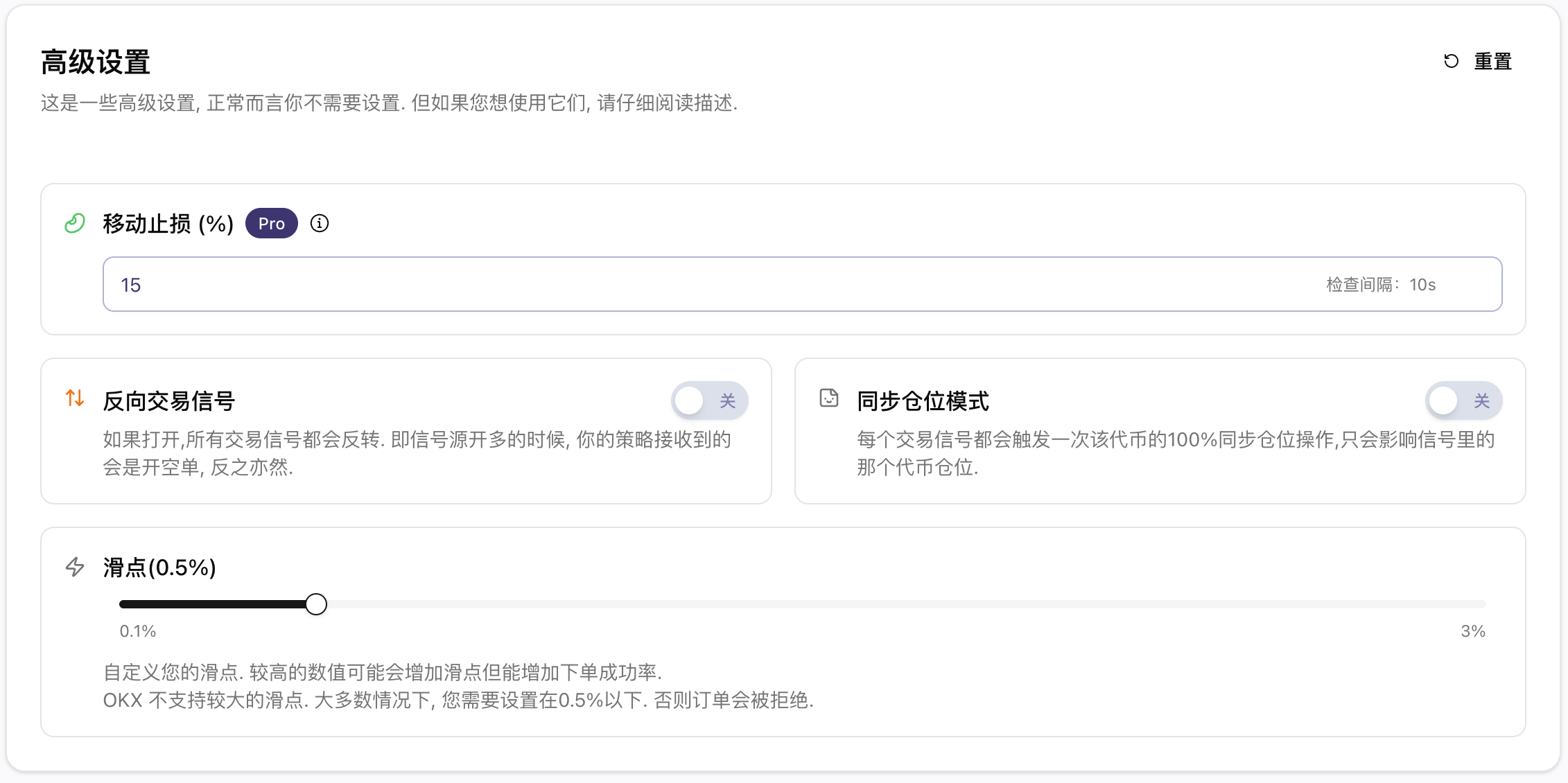
Task: Click the 重置 button
Action: pyautogui.click(x=1492, y=62)
